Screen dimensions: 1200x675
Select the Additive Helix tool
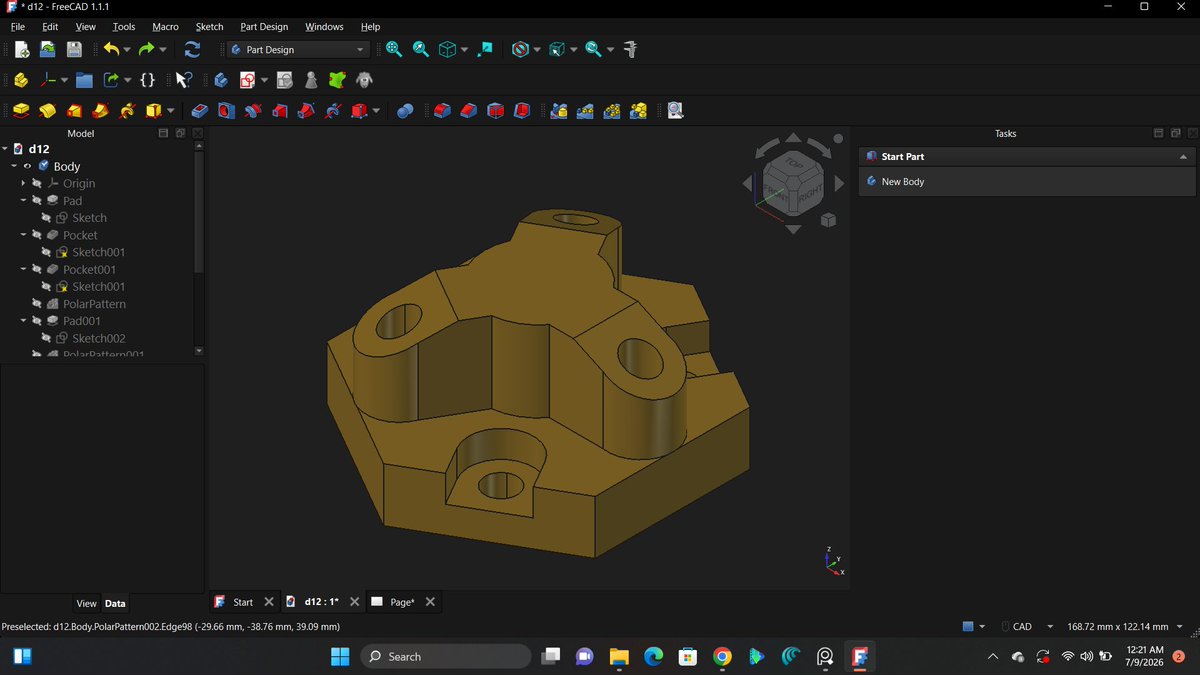pos(127,111)
